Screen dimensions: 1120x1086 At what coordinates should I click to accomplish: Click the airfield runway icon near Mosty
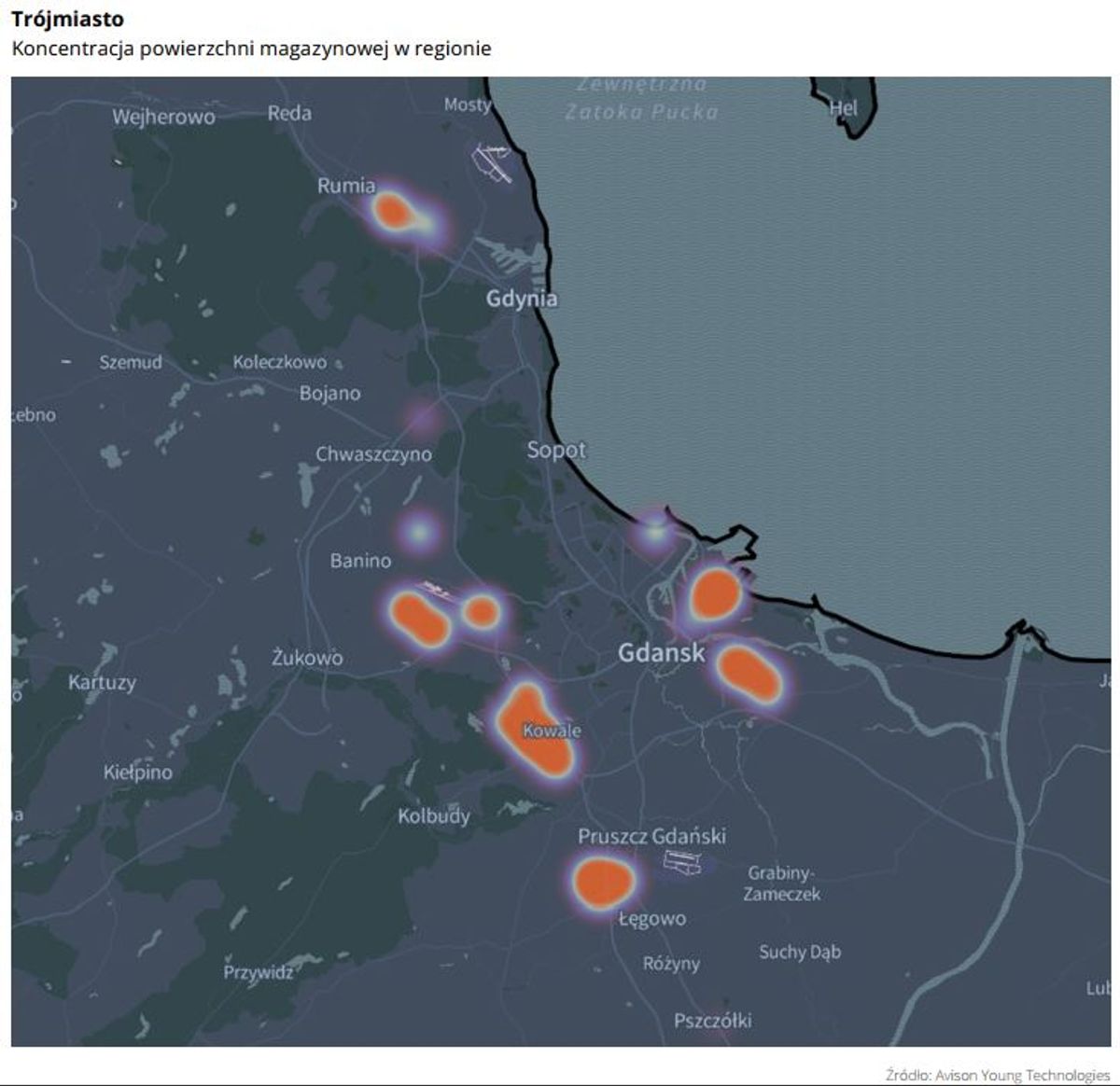(492, 162)
